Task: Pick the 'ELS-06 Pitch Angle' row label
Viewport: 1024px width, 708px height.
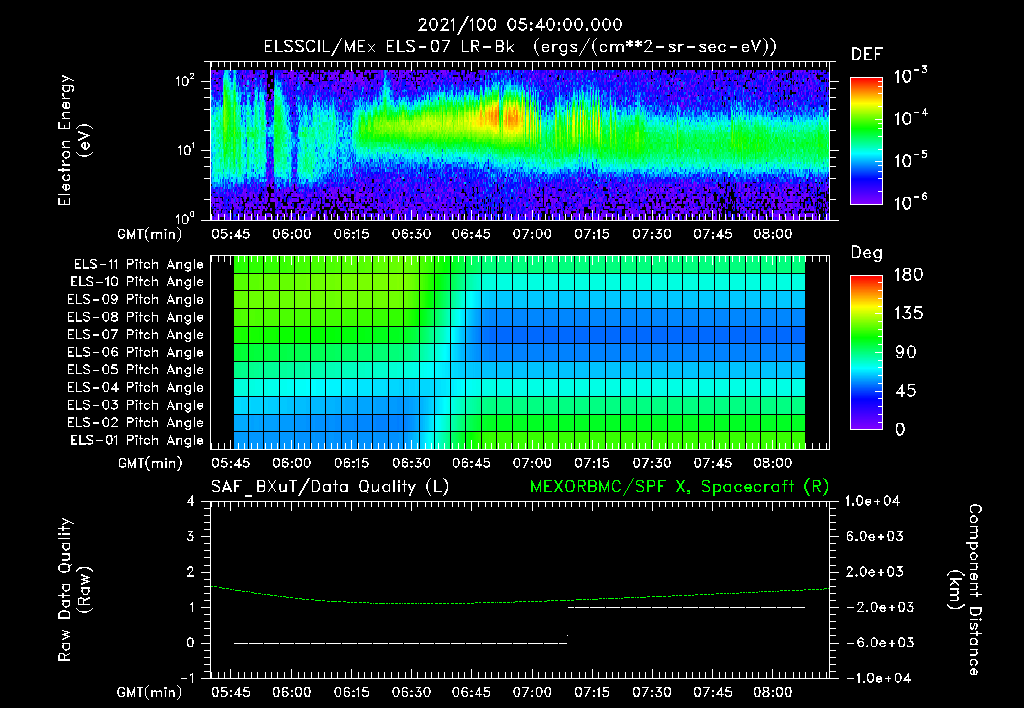Action: click(x=136, y=352)
